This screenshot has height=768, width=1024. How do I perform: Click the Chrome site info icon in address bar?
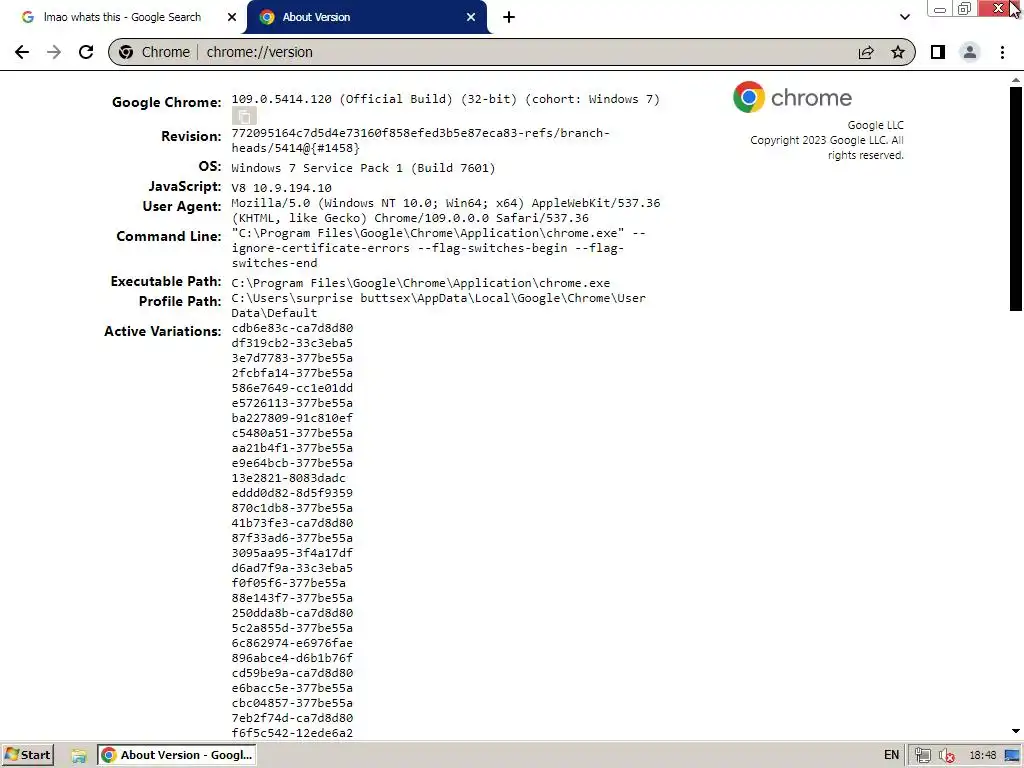(x=126, y=52)
